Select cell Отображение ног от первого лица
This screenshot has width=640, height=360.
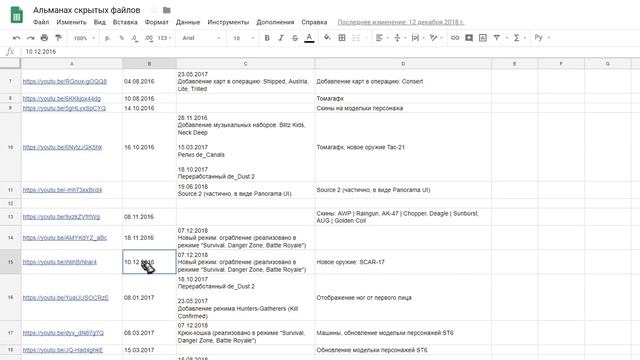point(403,298)
